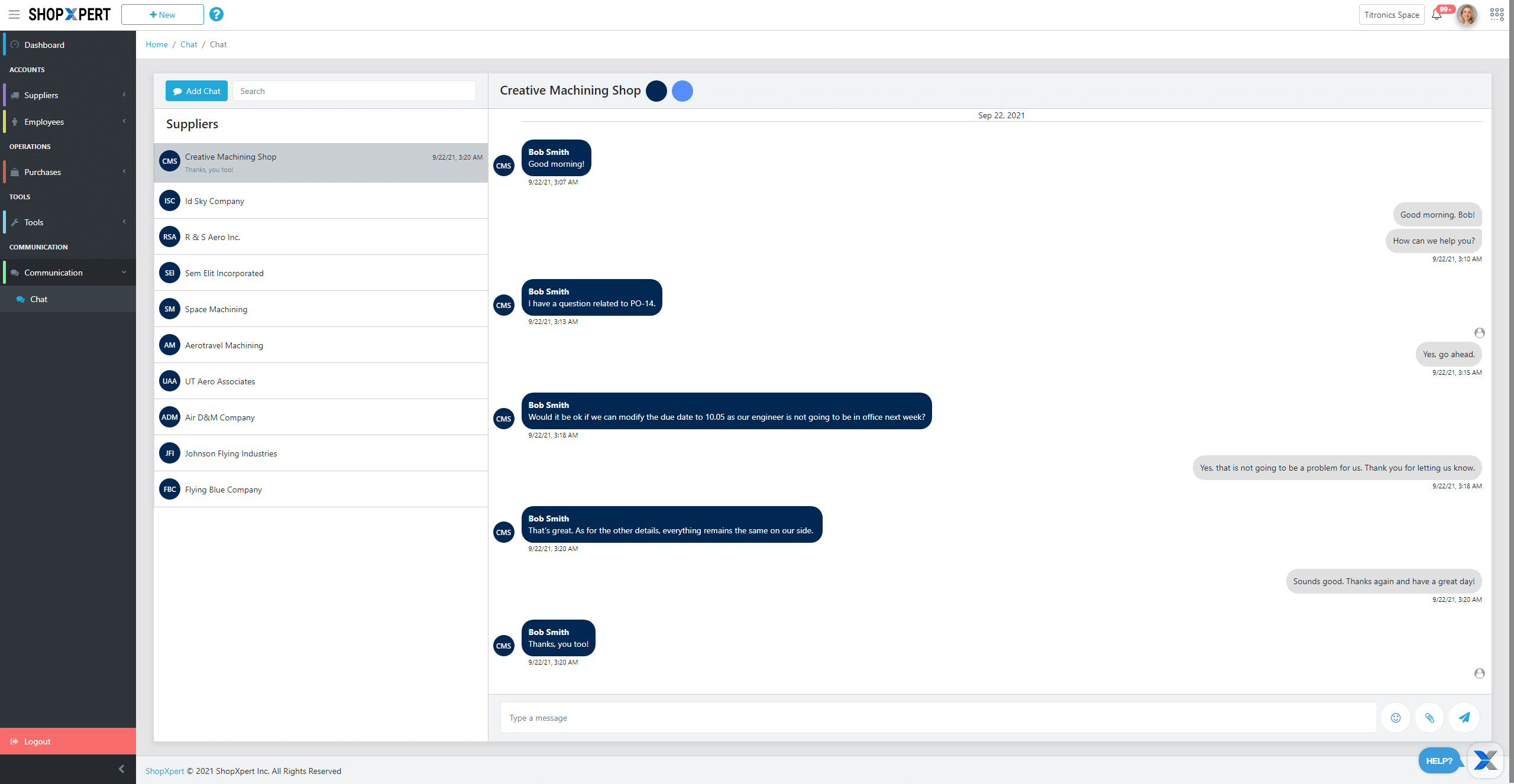
Task: Click the blue help question mark icon
Action: tap(216, 14)
